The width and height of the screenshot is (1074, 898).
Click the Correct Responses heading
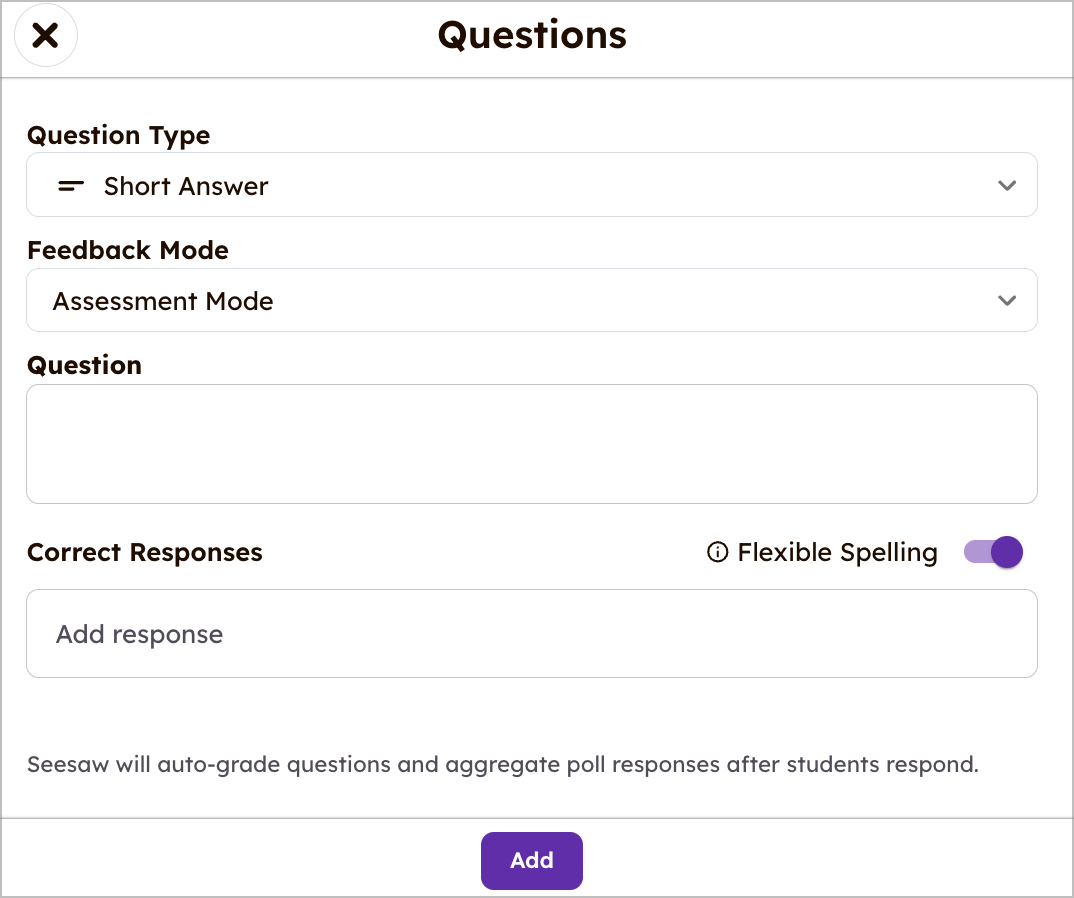(145, 552)
